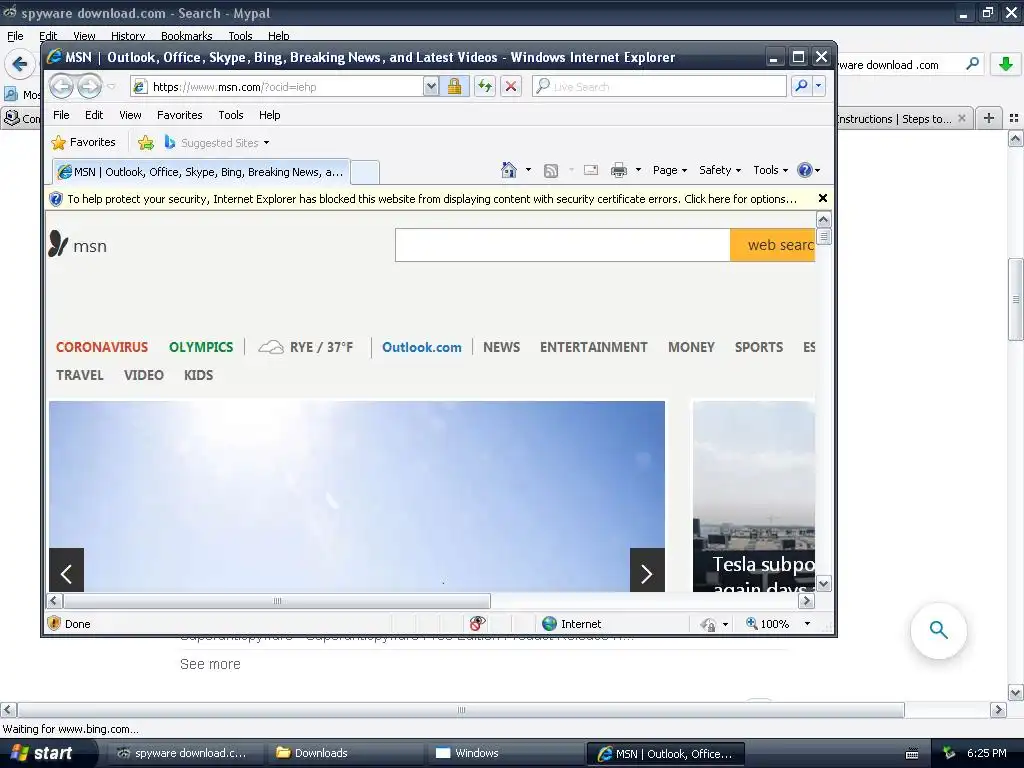Open the recent pages dropdown arrow
The height and width of the screenshot is (768, 1024).
tap(112, 86)
